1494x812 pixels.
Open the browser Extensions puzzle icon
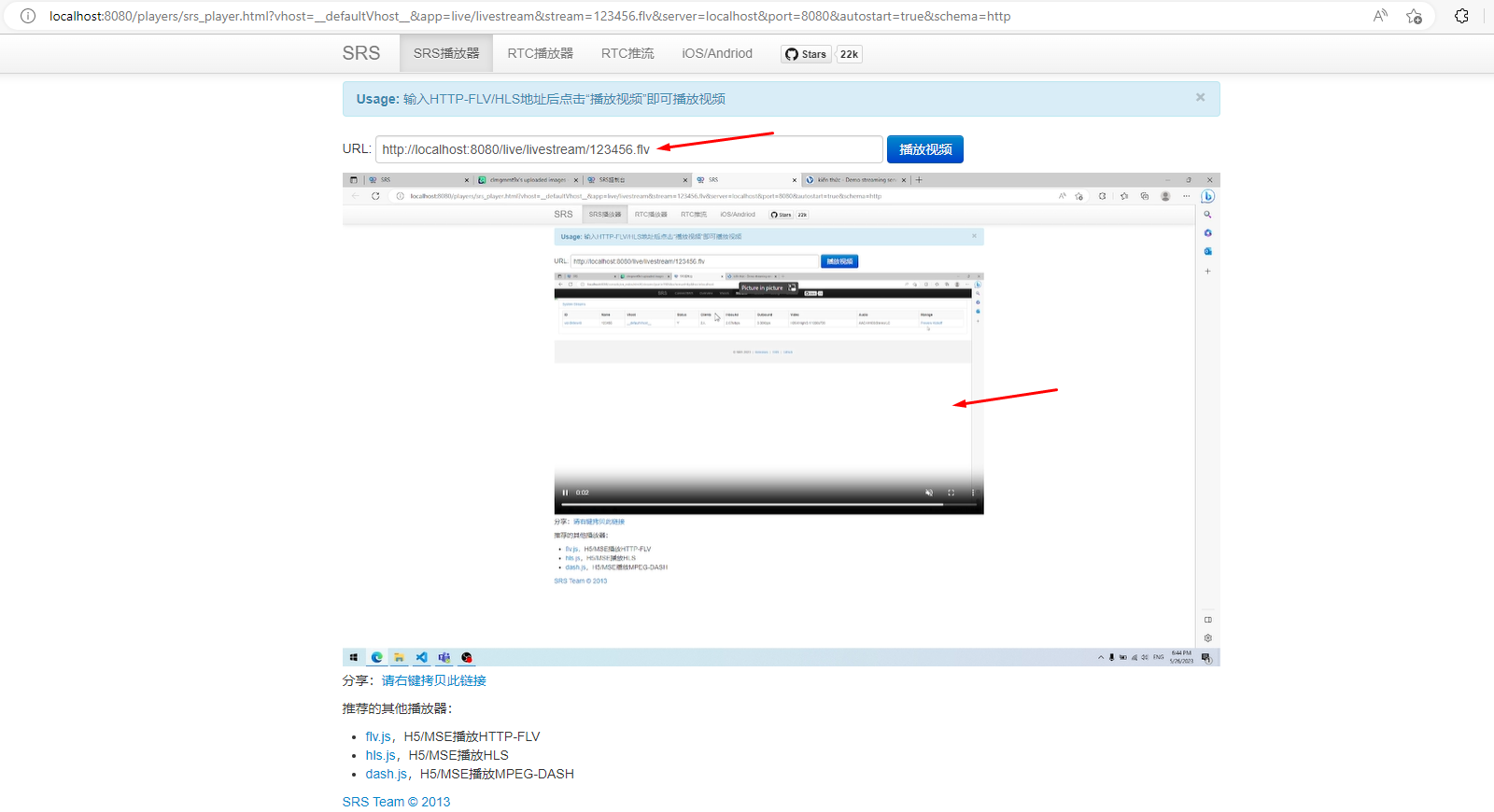[1461, 16]
